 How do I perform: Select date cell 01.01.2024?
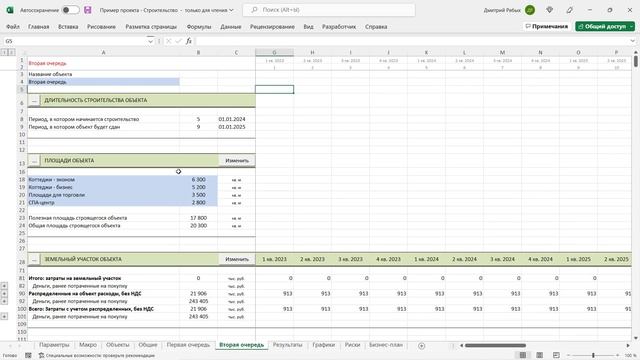coord(236,119)
